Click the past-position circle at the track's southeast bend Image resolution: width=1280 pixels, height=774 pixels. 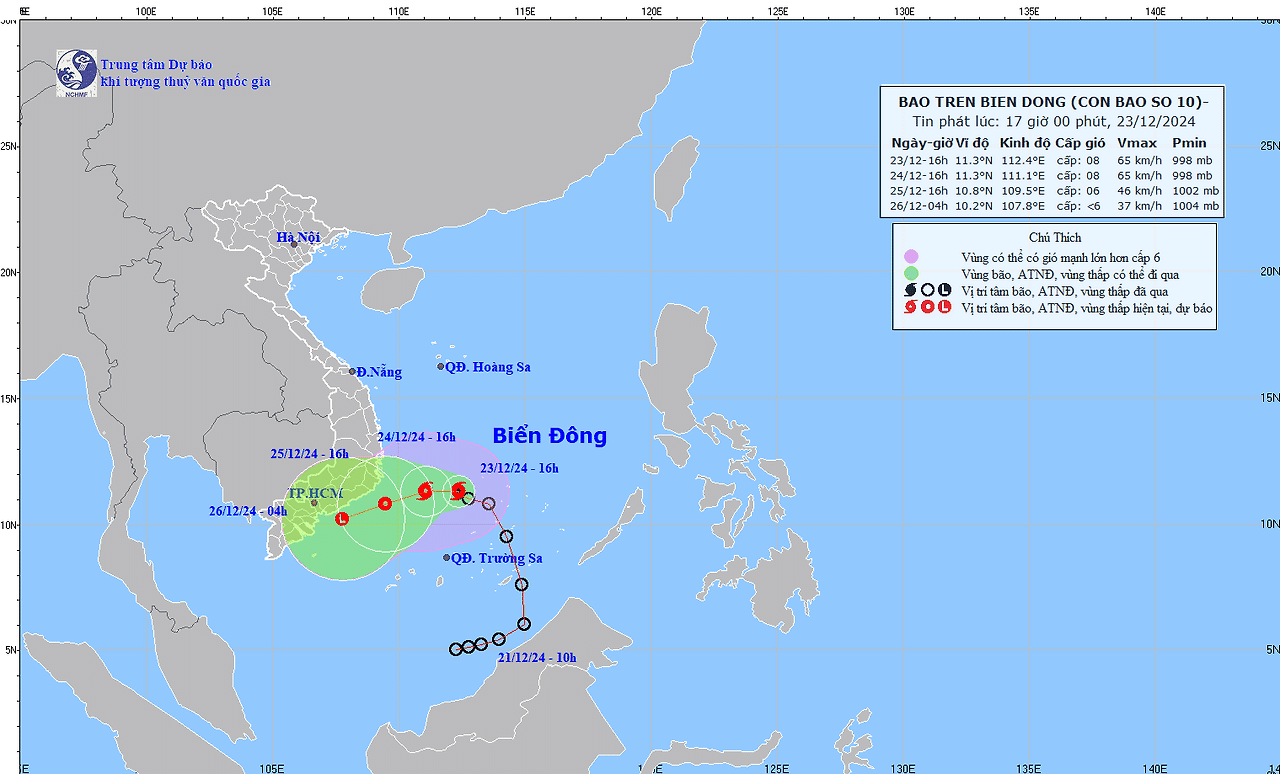(x=523, y=624)
